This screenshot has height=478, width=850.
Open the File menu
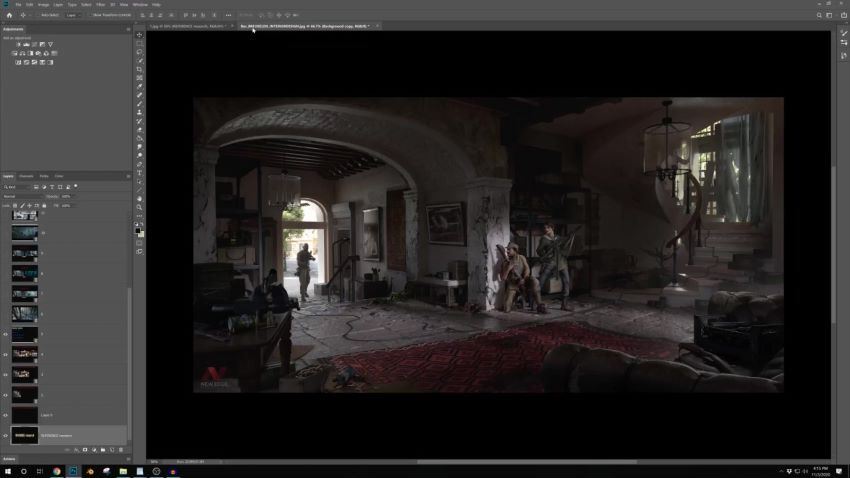(x=18, y=4)
